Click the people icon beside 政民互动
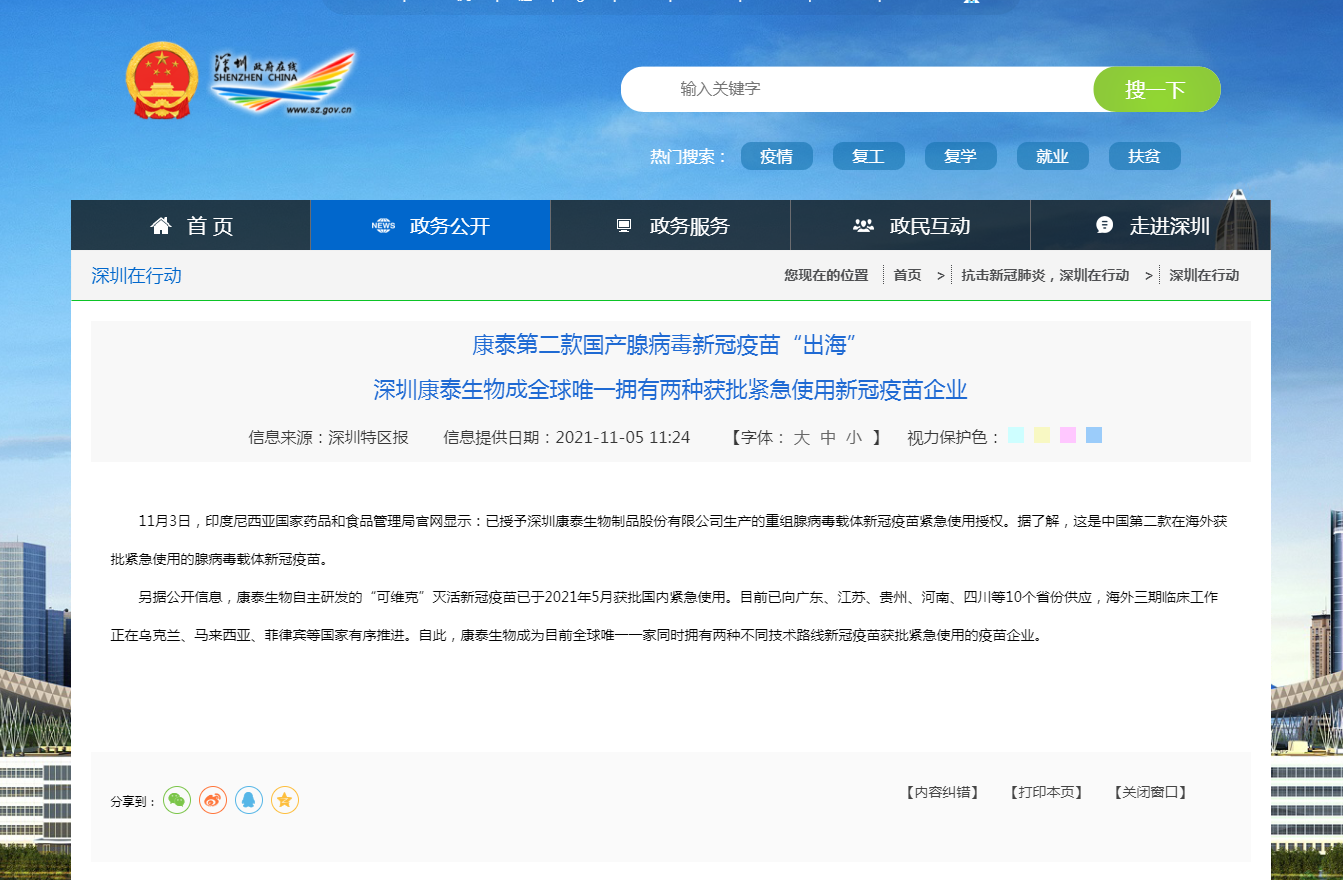The width and height of the screenshot is (1343, 880). 863,226
